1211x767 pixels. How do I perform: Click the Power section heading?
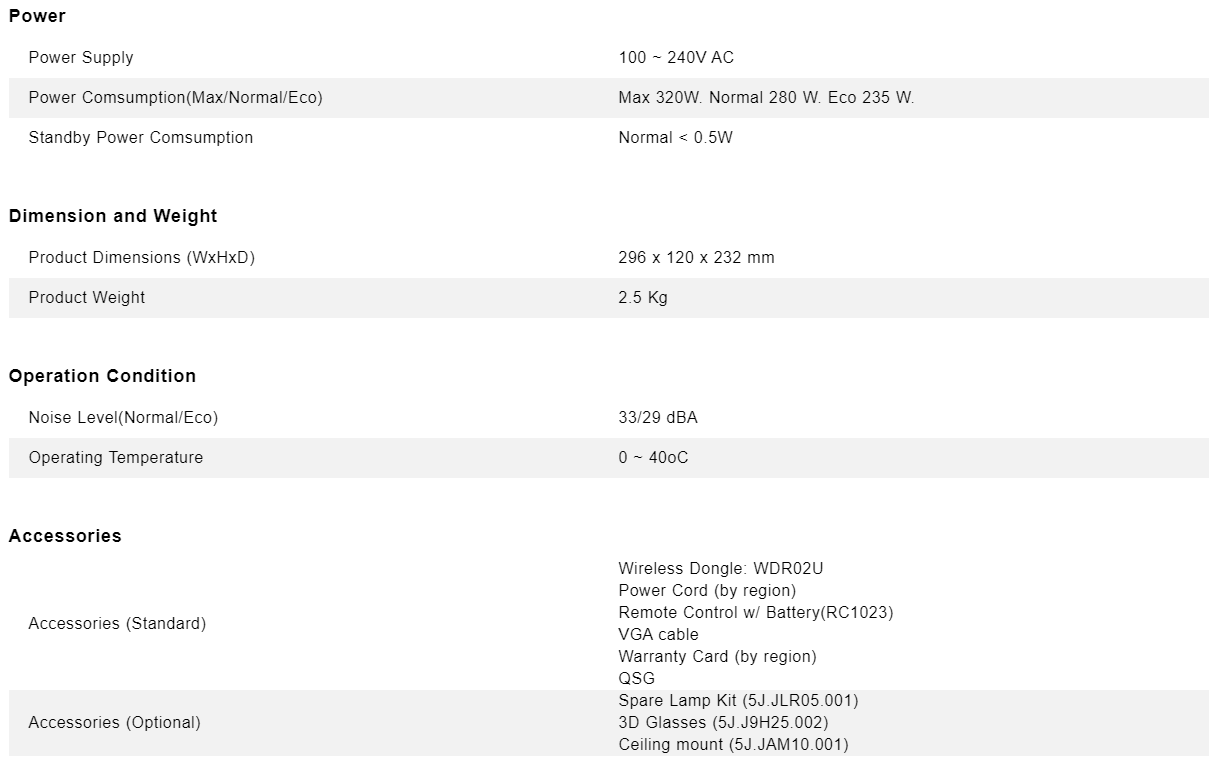point(37,16)
